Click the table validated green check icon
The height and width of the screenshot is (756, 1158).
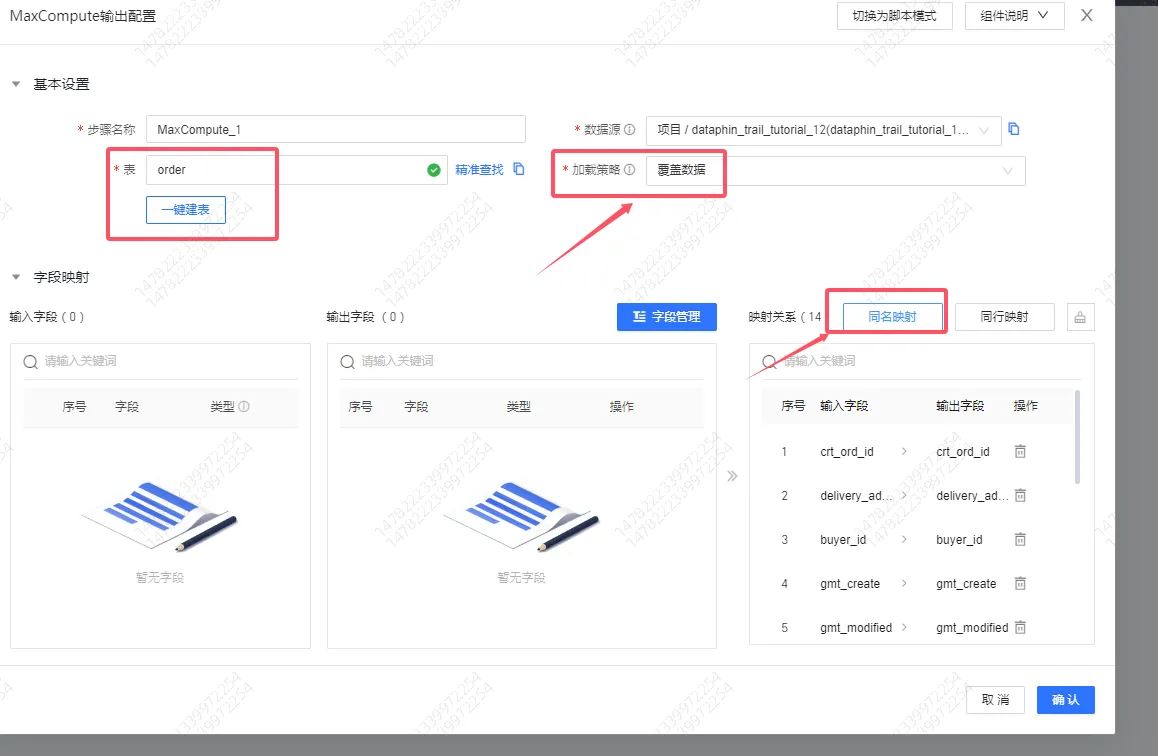(434, 170)
